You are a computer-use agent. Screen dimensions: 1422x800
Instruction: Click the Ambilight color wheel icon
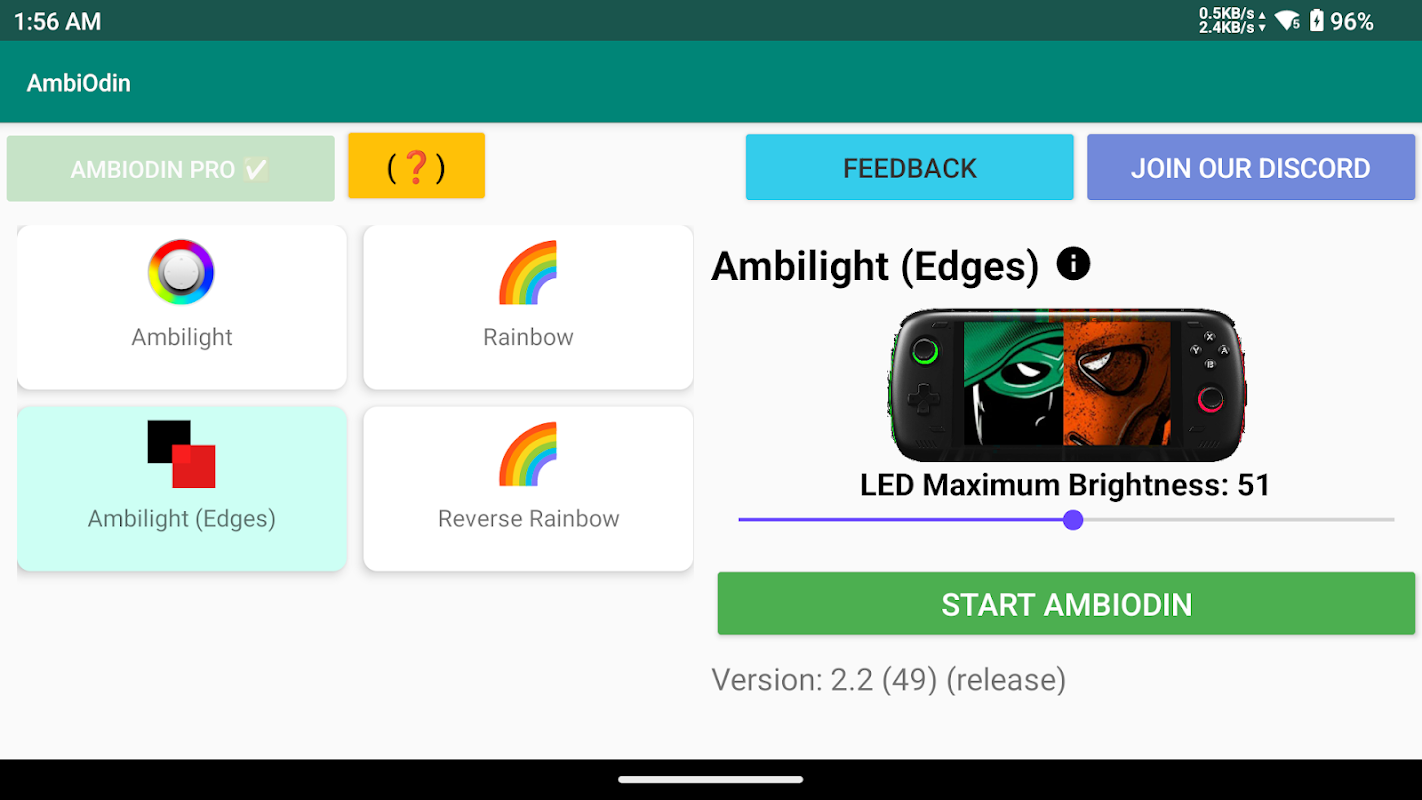(181, 272)
